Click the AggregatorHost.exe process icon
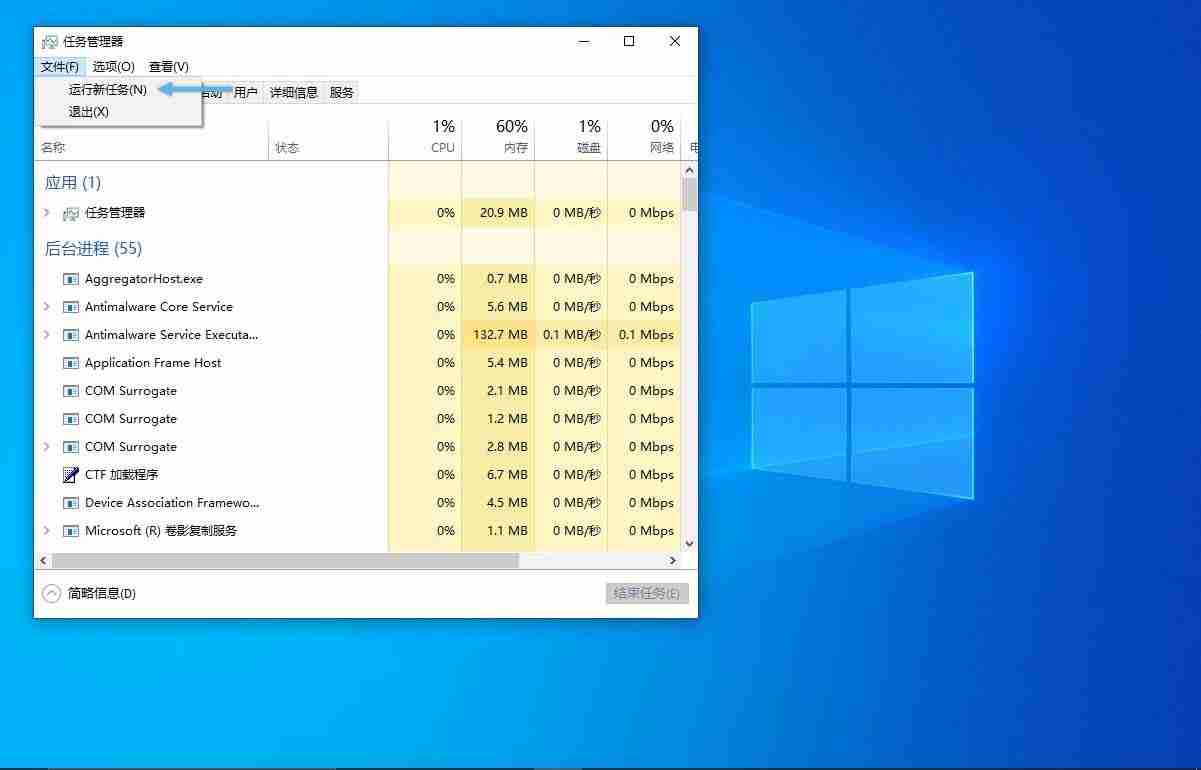Screen dimensions: 1201x770 click(70, 279)
